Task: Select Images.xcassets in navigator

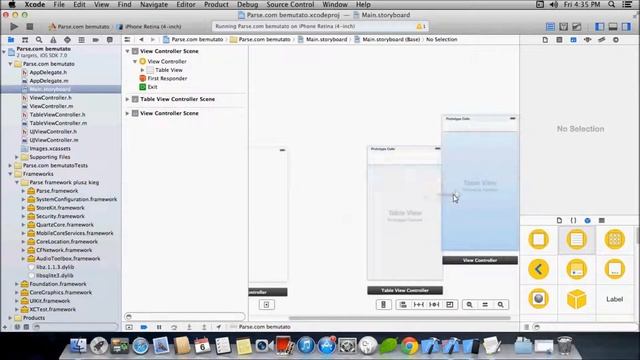Action: pos(50,149)
